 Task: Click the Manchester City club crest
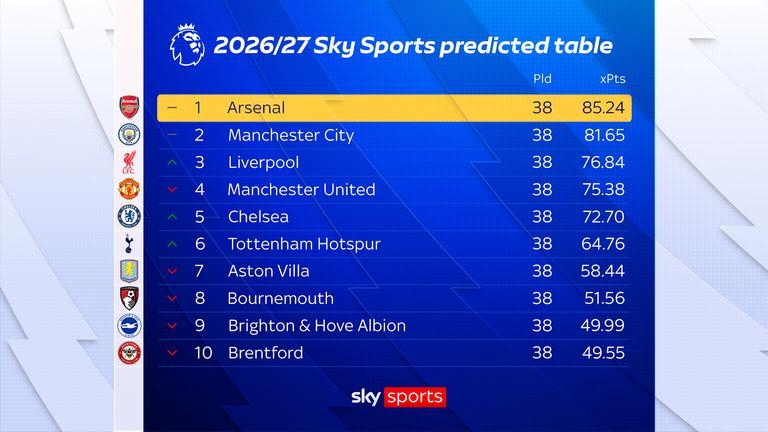click(129, 135)
